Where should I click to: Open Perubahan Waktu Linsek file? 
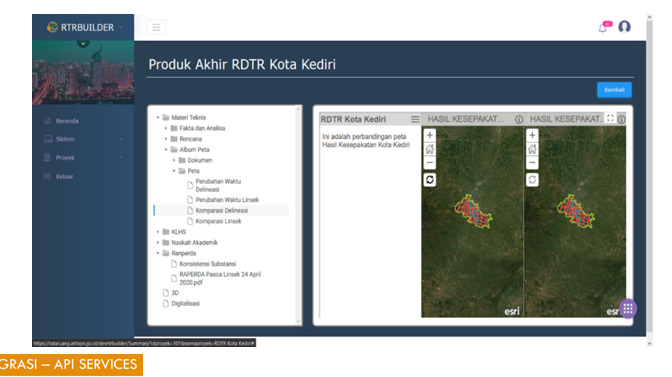point(227,200)
